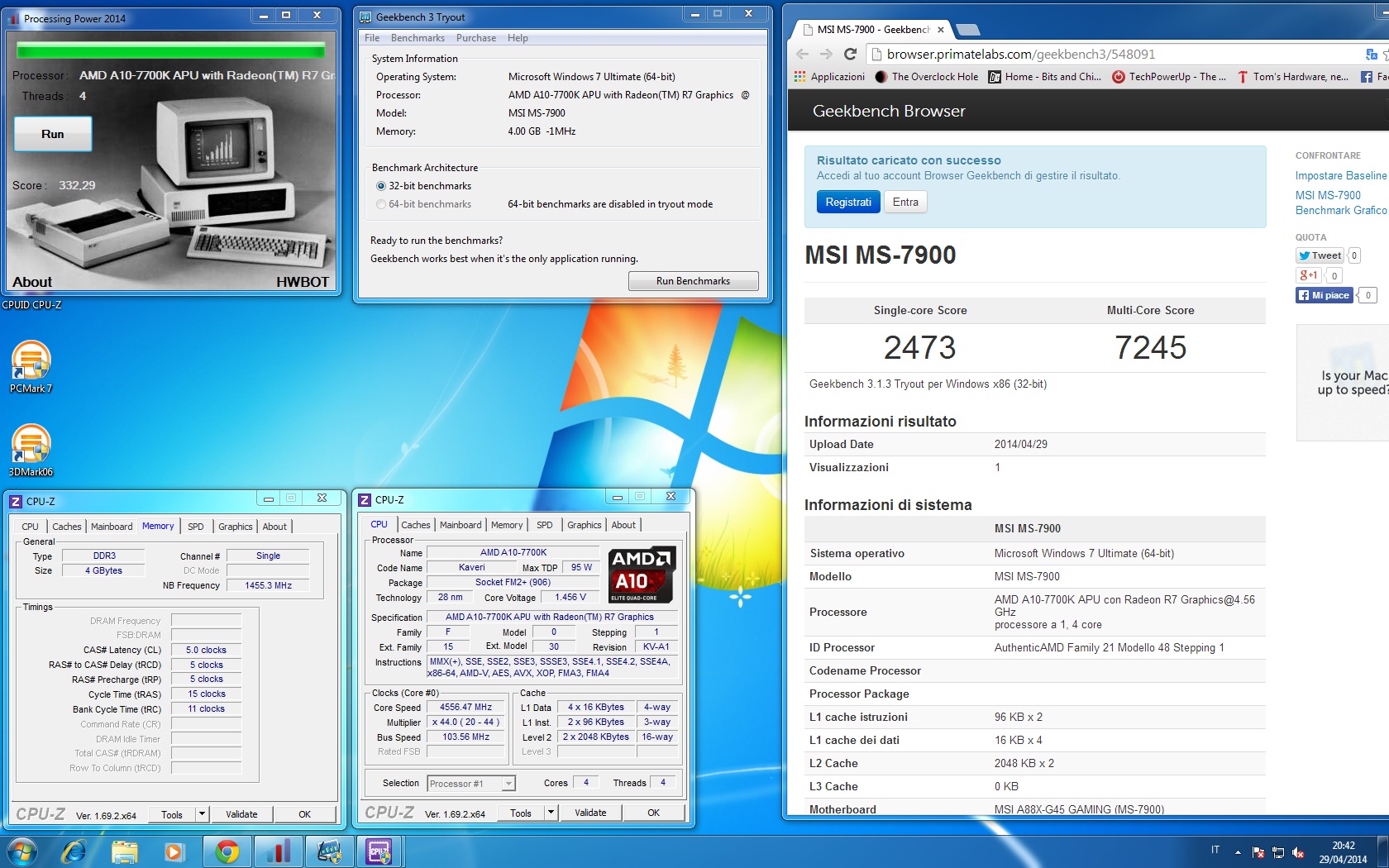This screenshot has width=1389, height=868.
Task: Click About in Processing Power window
Action: (32, 282)
